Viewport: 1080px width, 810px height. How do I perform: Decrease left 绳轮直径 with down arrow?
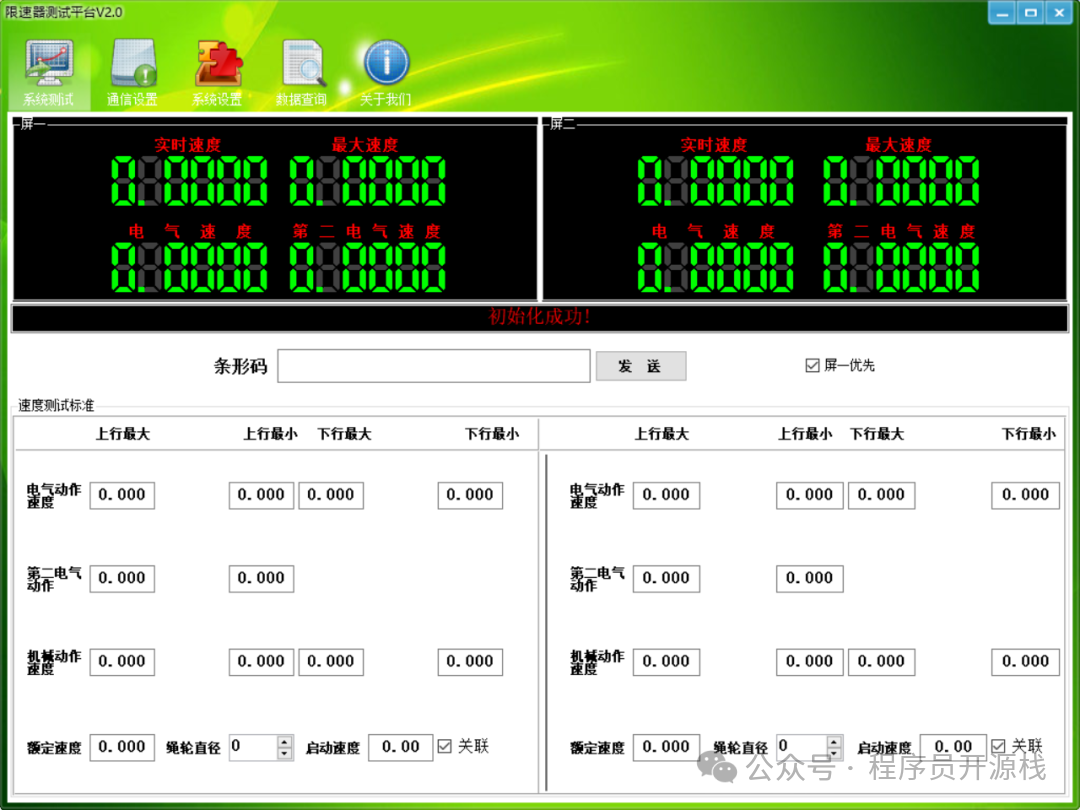coord(285,753)
